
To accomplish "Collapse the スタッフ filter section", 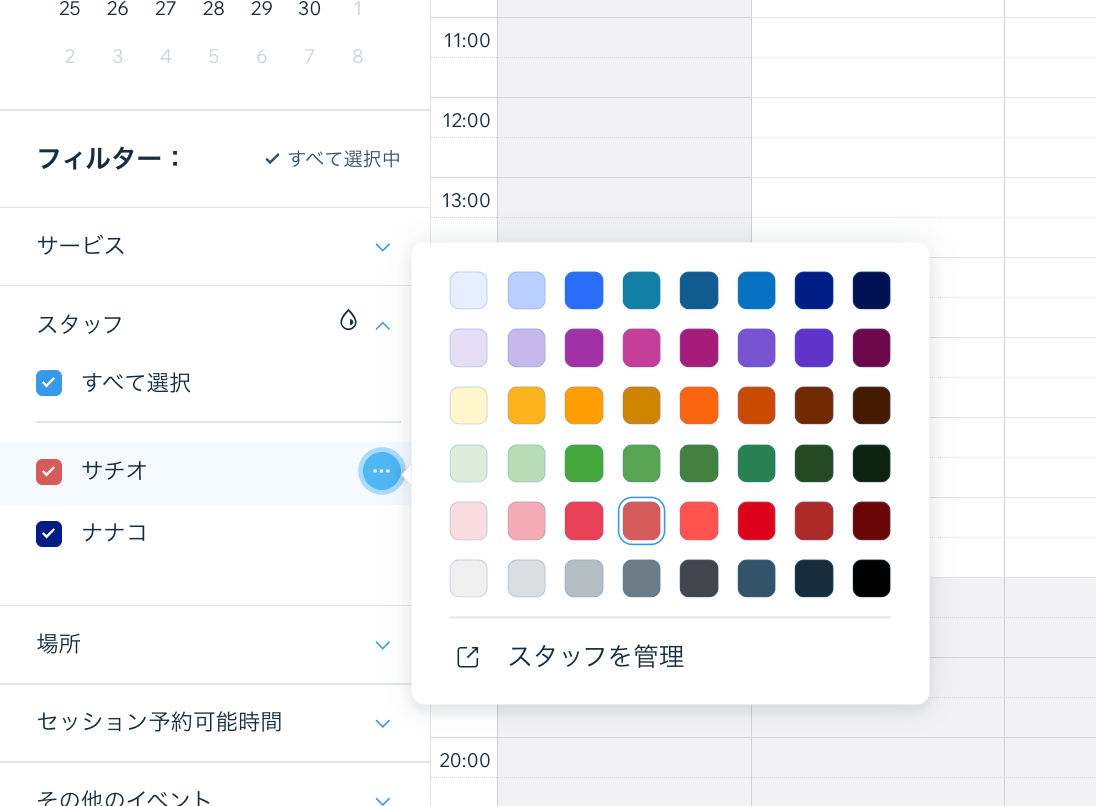I will 382,326.
